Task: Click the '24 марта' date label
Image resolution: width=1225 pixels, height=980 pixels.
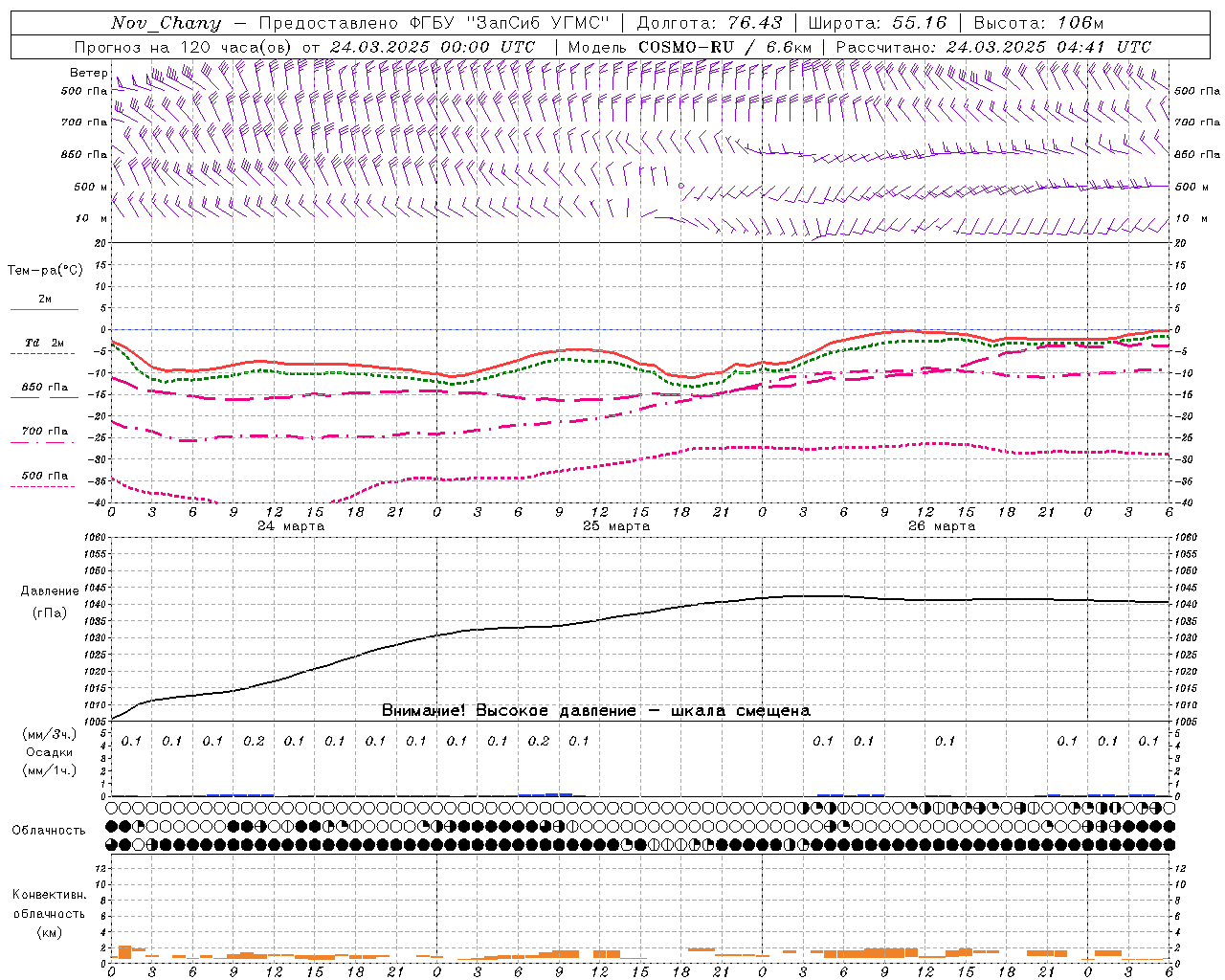Action: (x=291, y=526)
